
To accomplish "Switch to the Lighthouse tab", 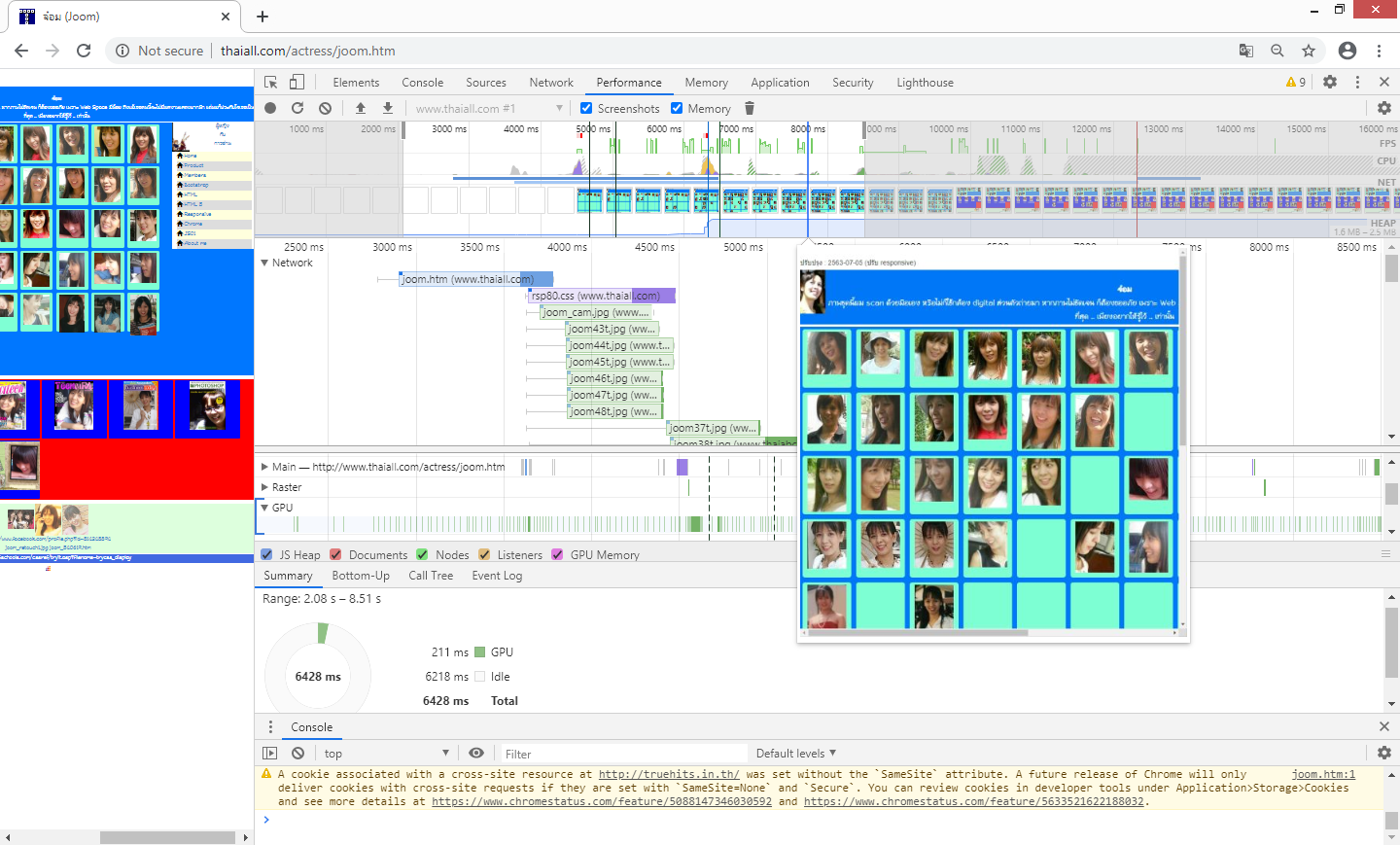I will 925,83.
